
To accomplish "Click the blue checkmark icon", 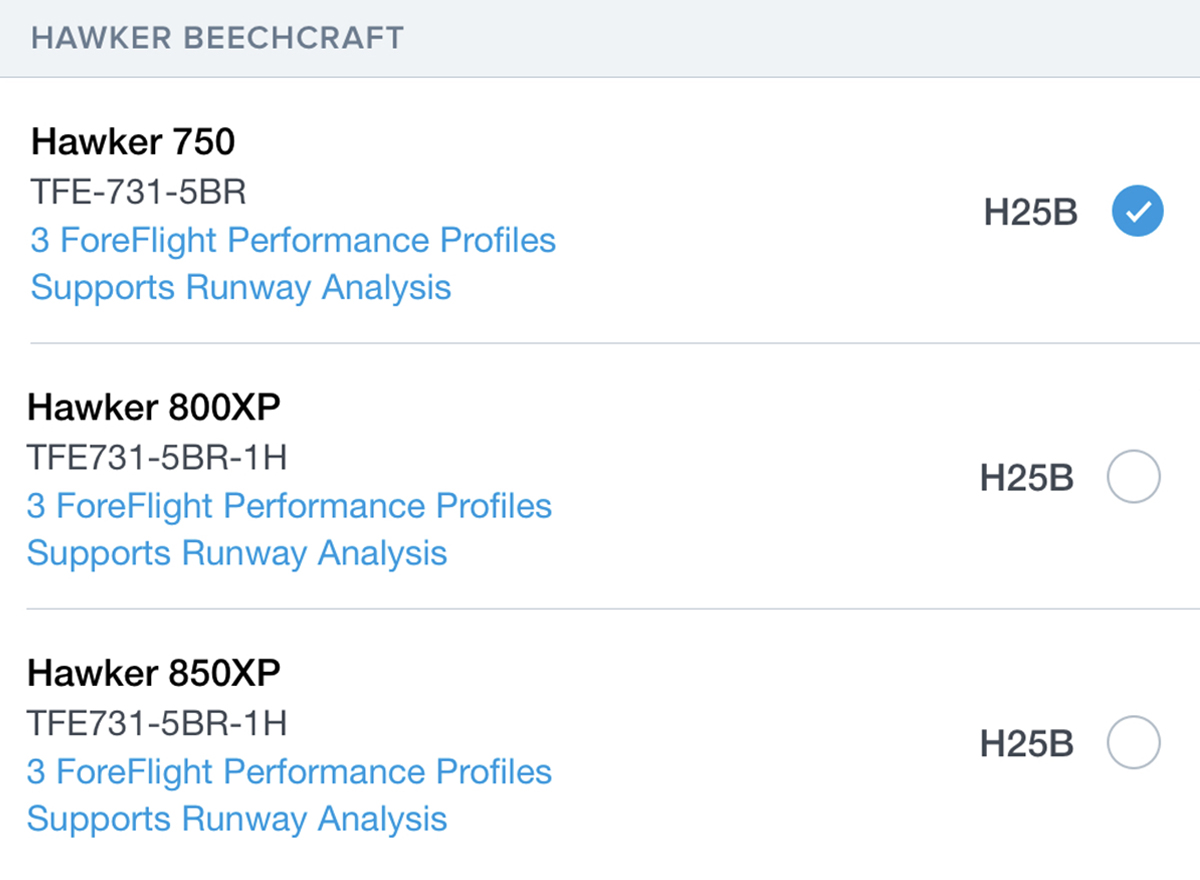I will [1137, 212].
